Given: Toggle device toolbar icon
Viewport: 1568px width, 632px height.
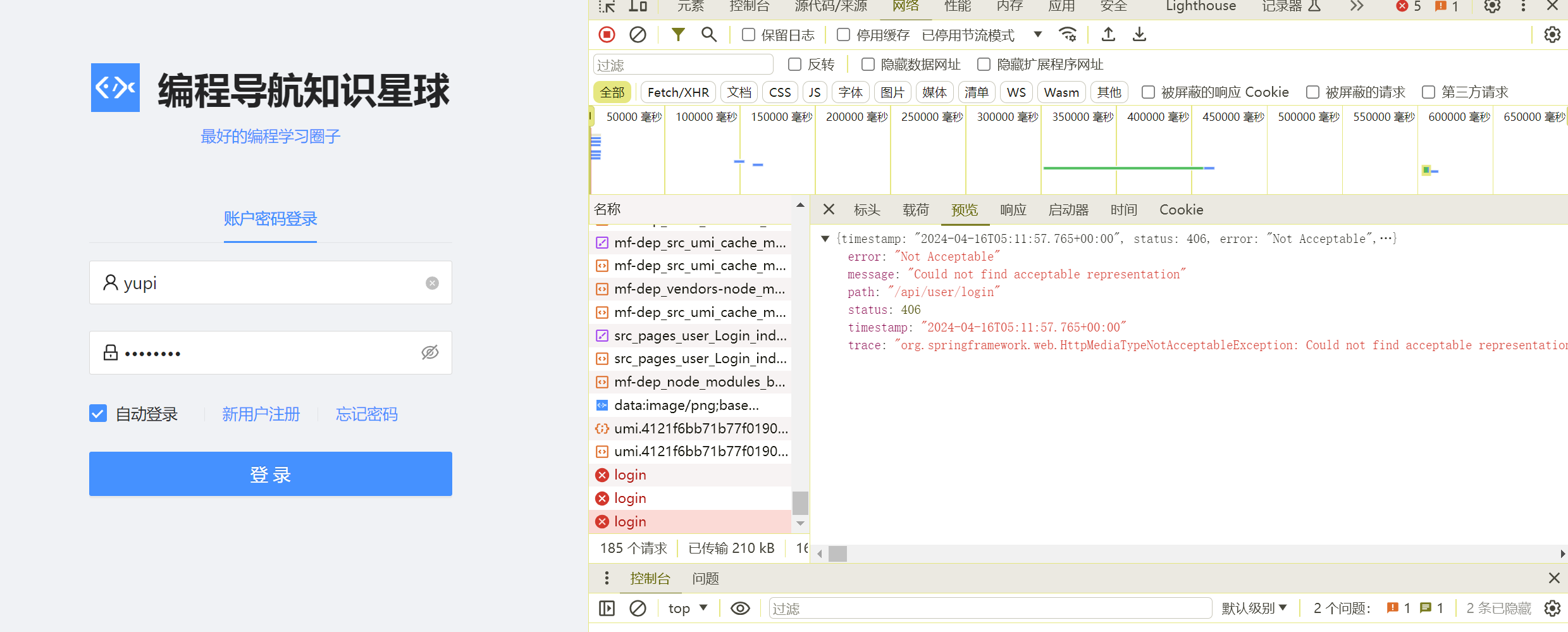Looking at the screenshot, I should 638,6.
